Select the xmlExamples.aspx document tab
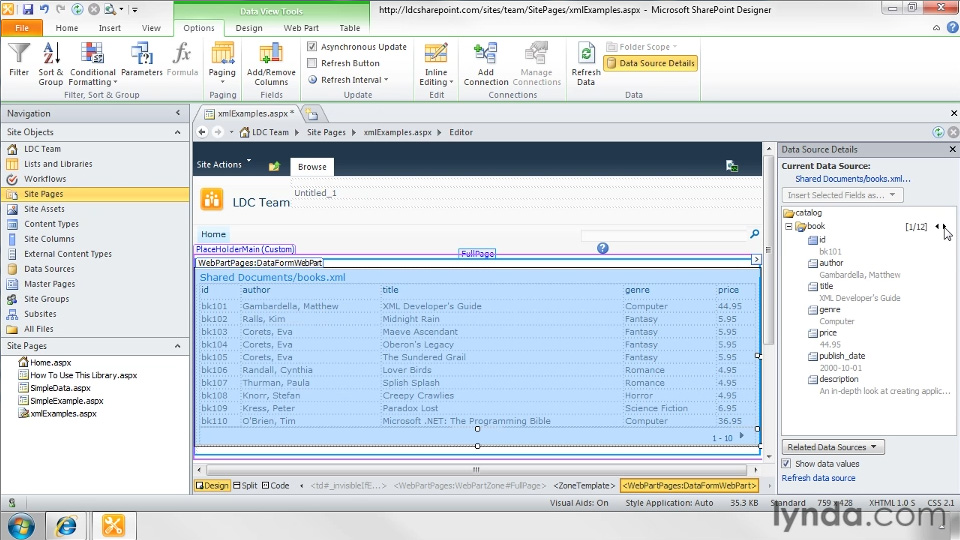Image resolution: width=960 pixels, height=540 pixels. pyautogui.click(x=250, y=113)
